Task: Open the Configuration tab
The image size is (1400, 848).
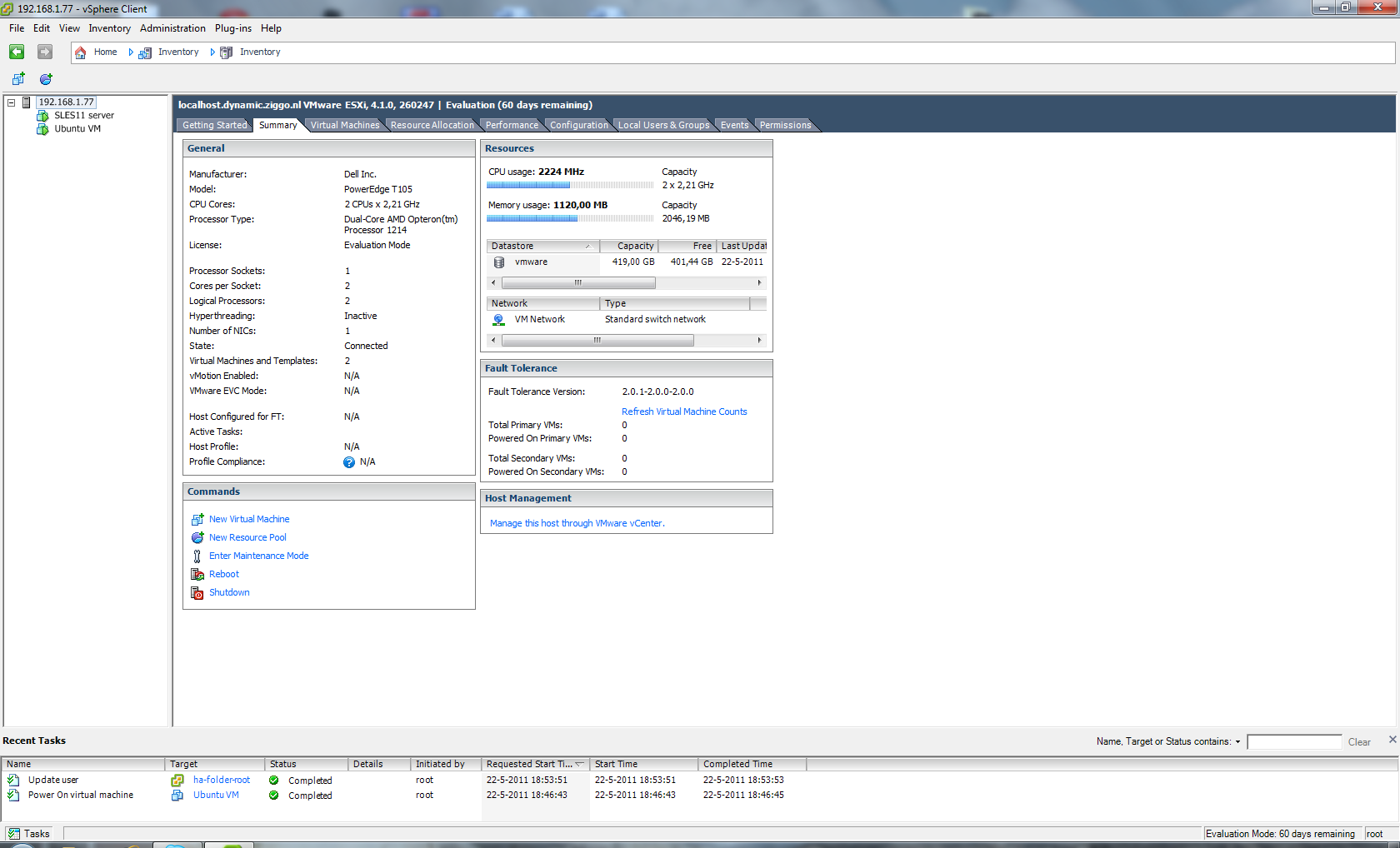Action: (579, 125)
